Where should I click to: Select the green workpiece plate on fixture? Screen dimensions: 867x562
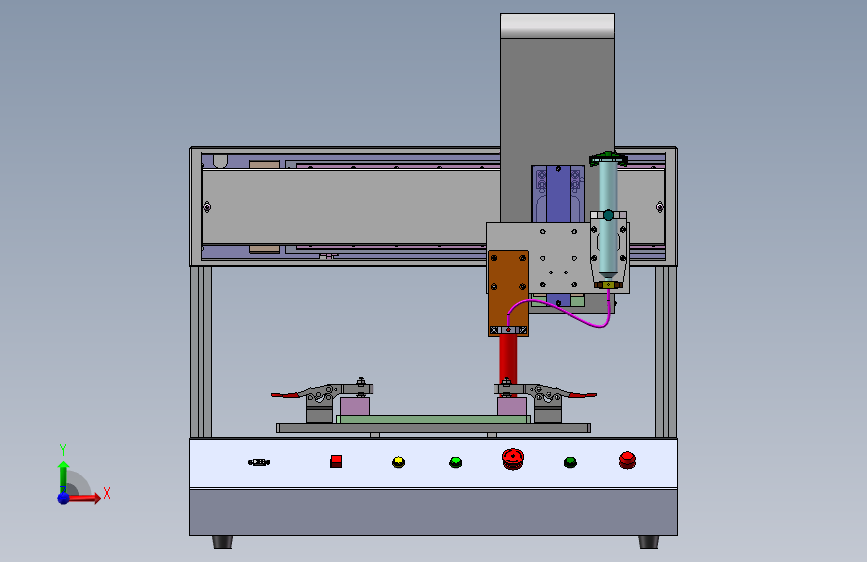tap(434, 419)
